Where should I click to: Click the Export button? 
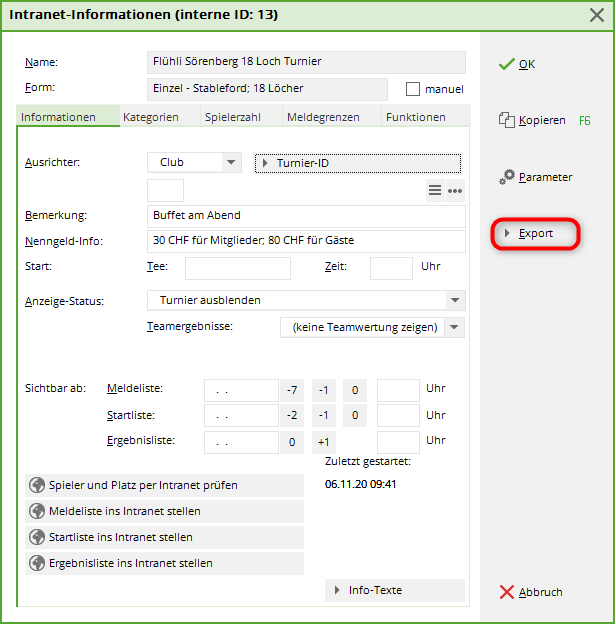536,234
